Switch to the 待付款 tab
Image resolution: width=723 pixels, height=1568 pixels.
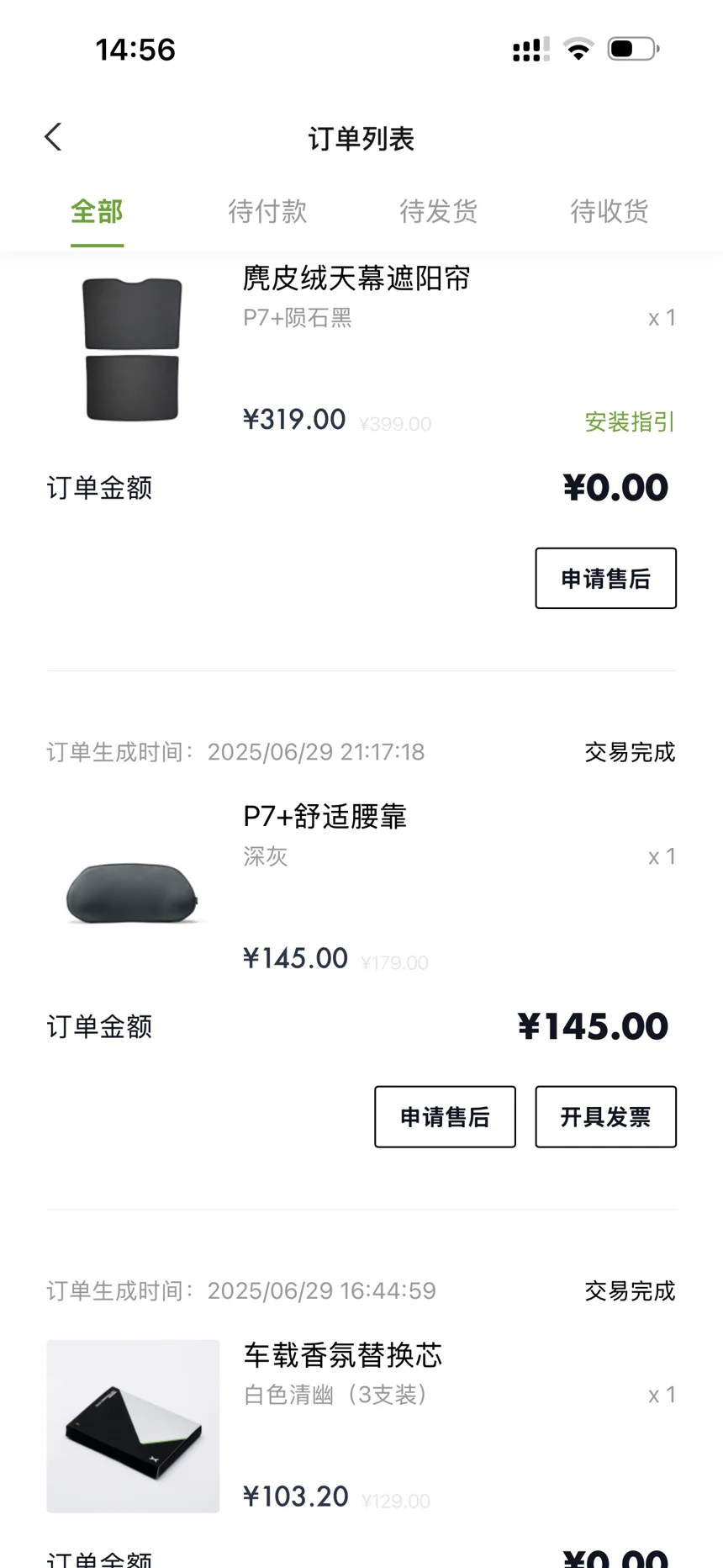(x=267, y=211)
